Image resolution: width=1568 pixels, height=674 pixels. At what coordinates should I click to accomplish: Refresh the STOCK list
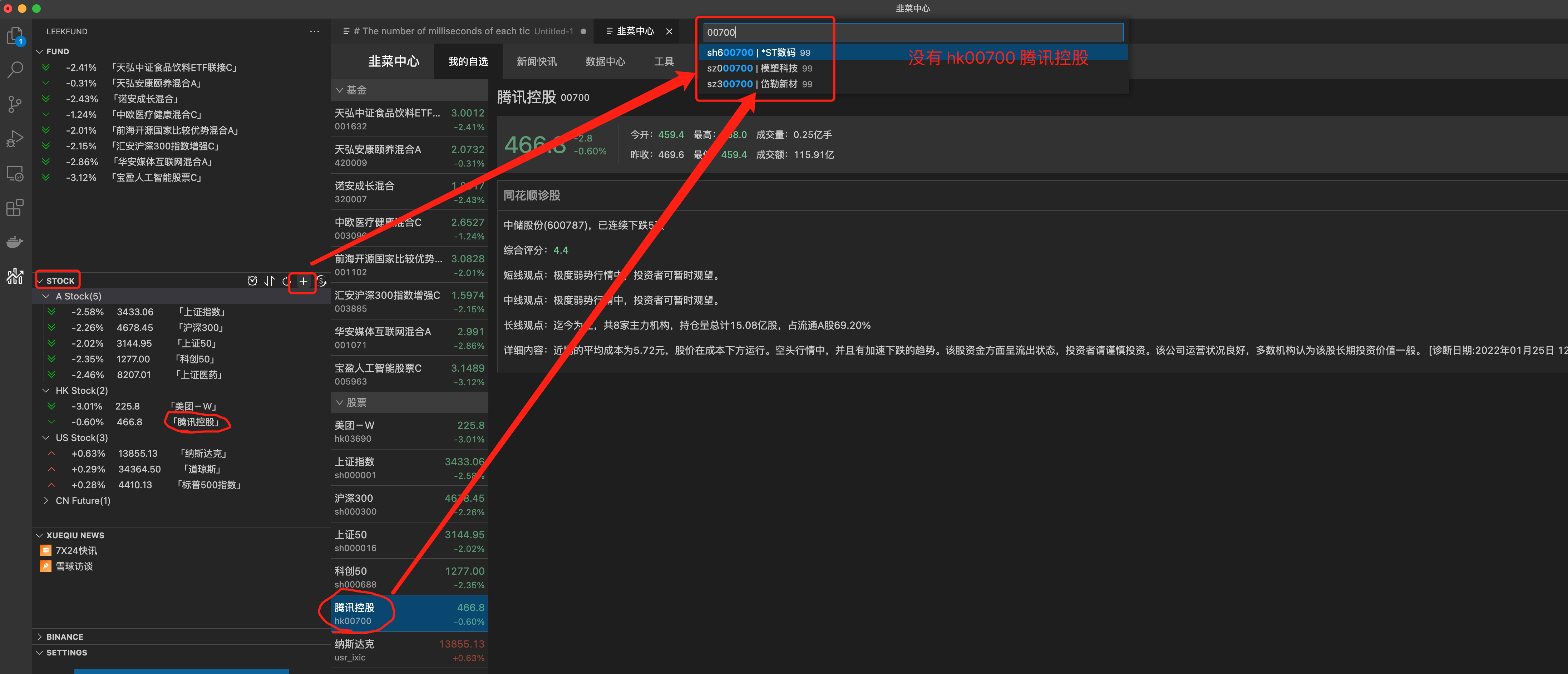[286, 281]
